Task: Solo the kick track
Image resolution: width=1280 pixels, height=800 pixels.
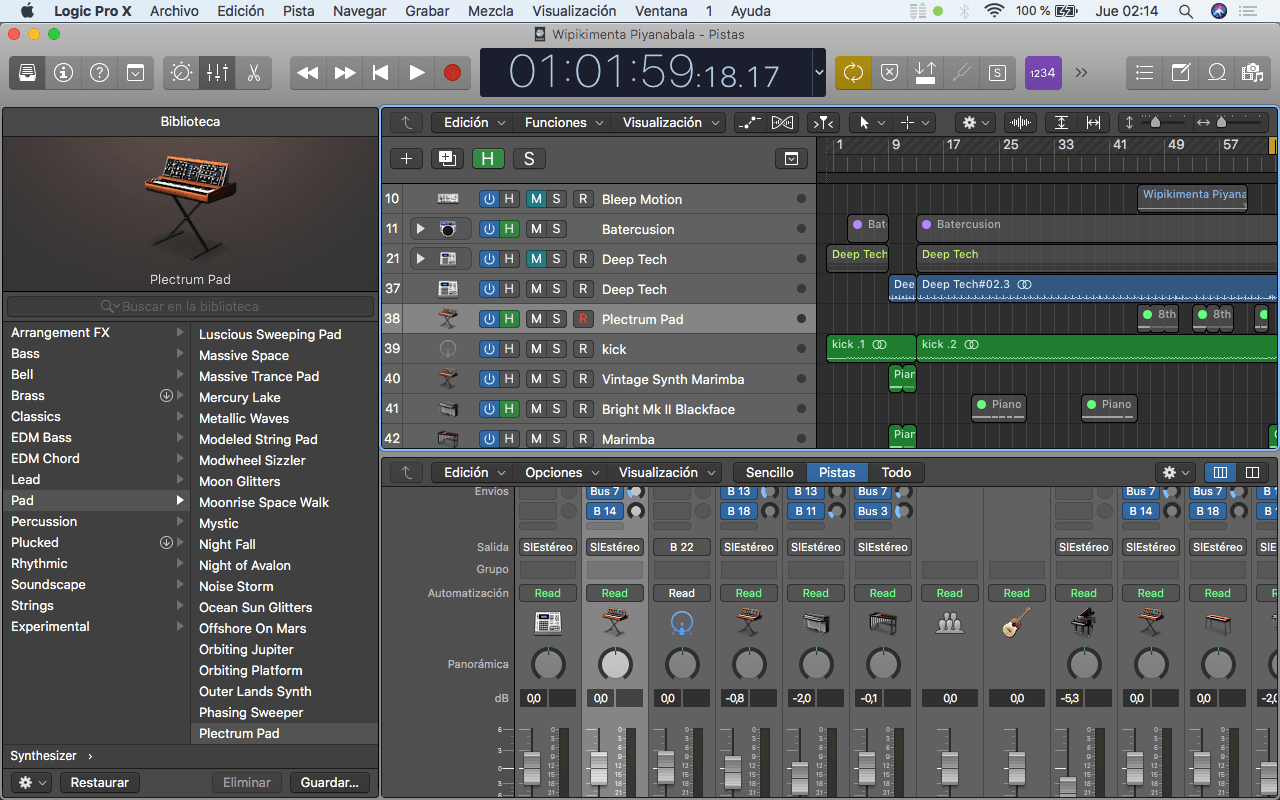Action: pyautogui.click(x=556, y=349)
